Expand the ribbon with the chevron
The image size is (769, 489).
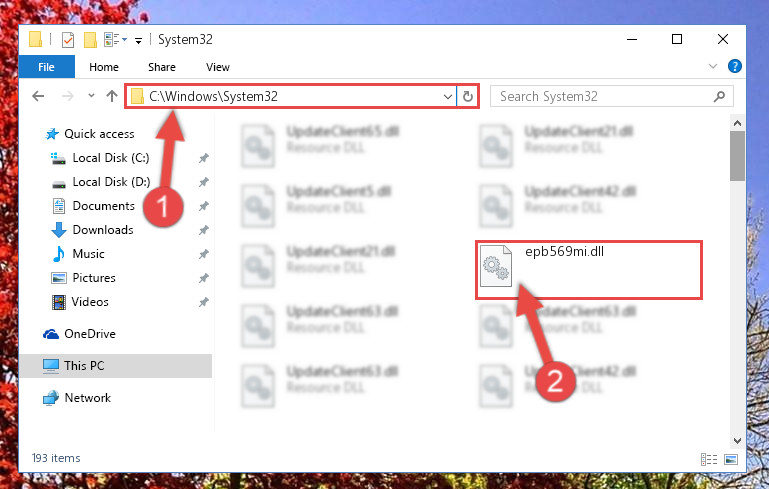pyautogui.click(x=713, y=66)
